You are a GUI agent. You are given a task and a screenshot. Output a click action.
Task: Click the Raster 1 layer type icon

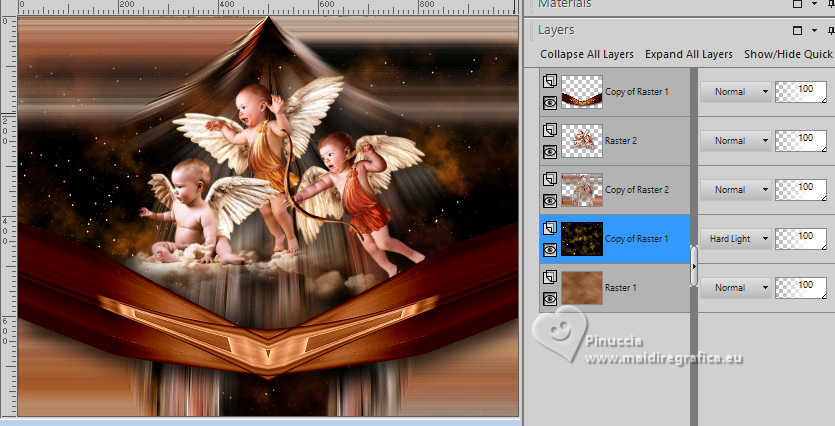click(550, 277)
